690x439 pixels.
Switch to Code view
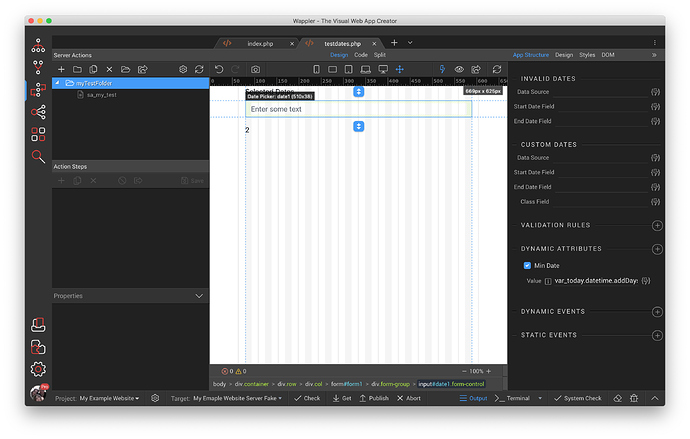[361, 55]
